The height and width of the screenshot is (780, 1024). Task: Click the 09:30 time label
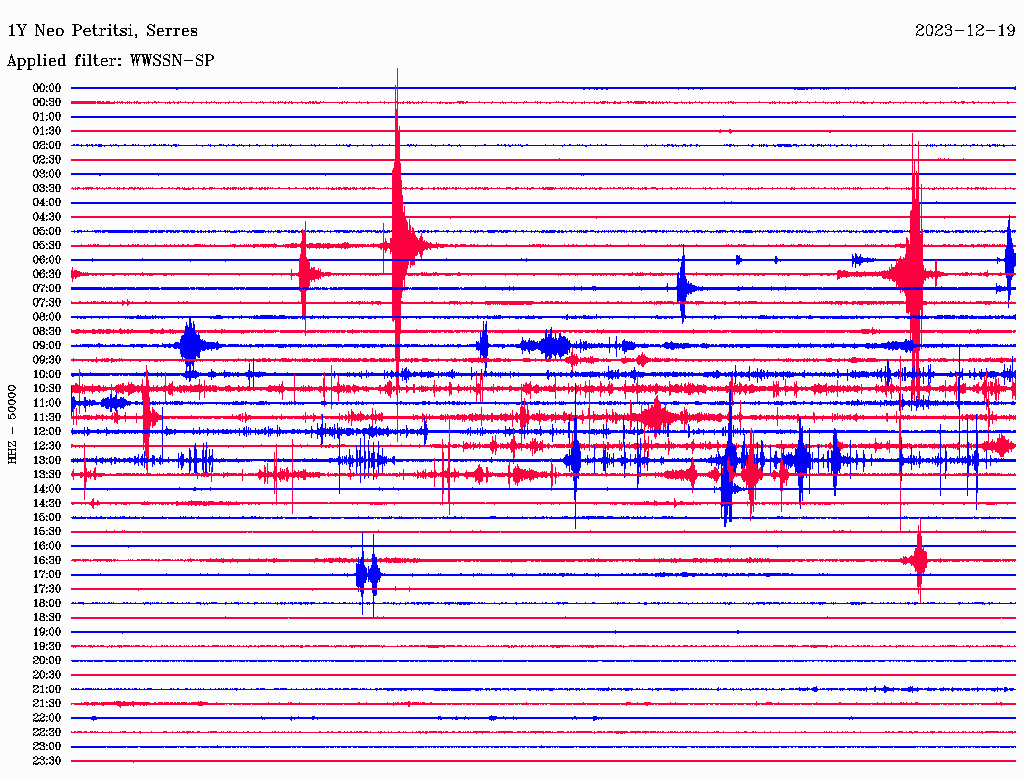click(47, 361)
